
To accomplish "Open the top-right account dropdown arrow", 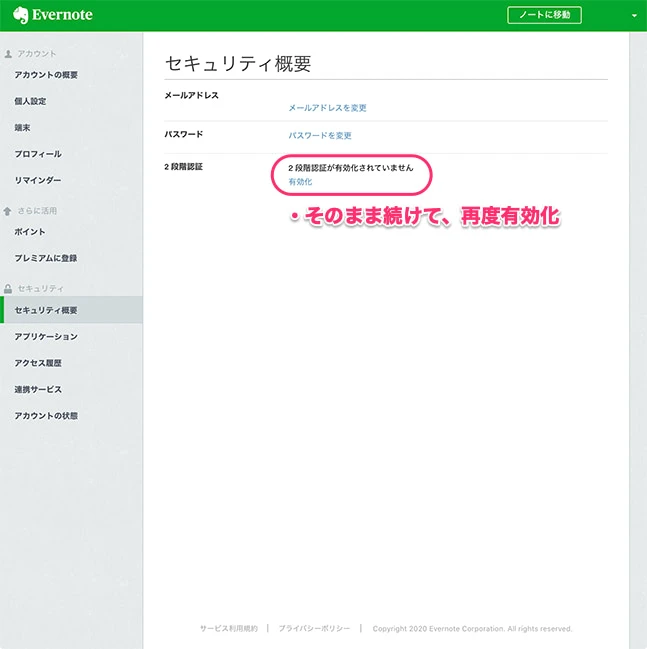I will click(x=634, y=16).
